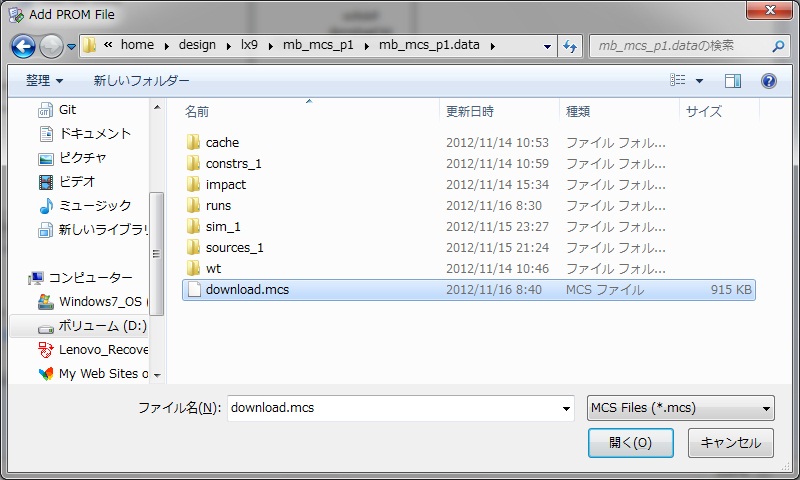The height and width of the screenshot is (480, 800).
Task: Expand the arrow after 'mb_mcs_p1' breadcrumb
Action: 367,46
